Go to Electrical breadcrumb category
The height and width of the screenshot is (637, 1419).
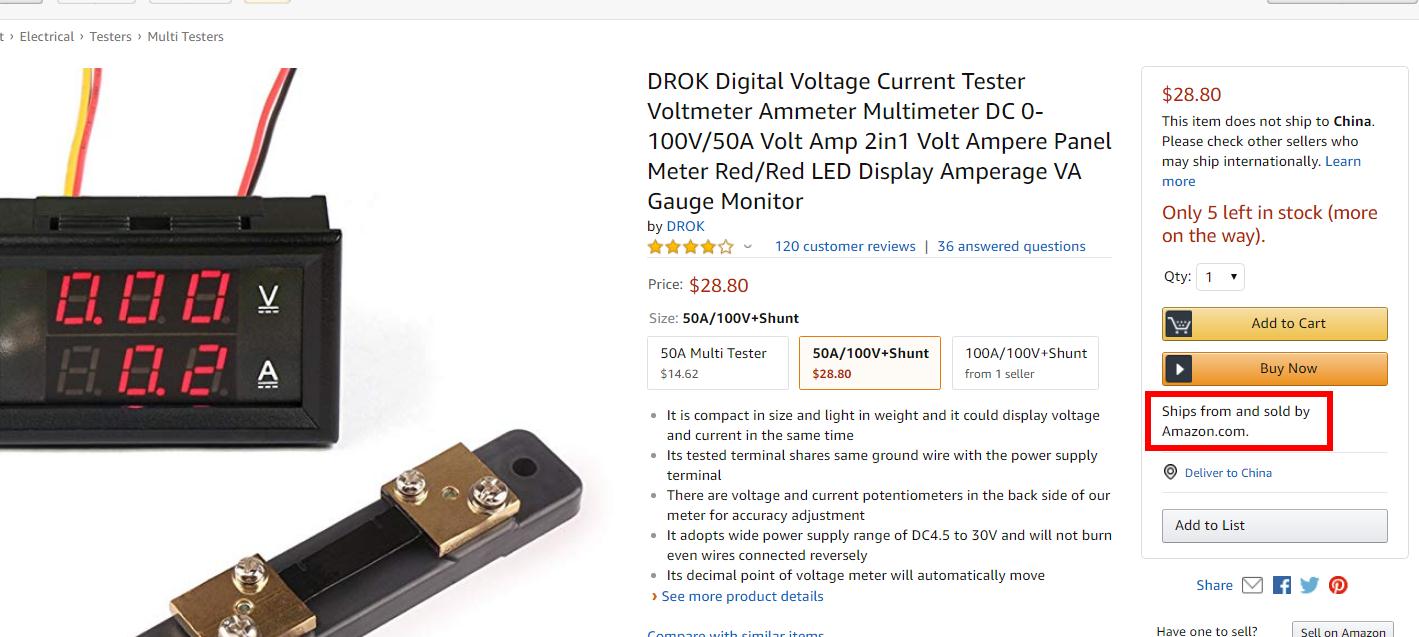[x=47, y=36]
